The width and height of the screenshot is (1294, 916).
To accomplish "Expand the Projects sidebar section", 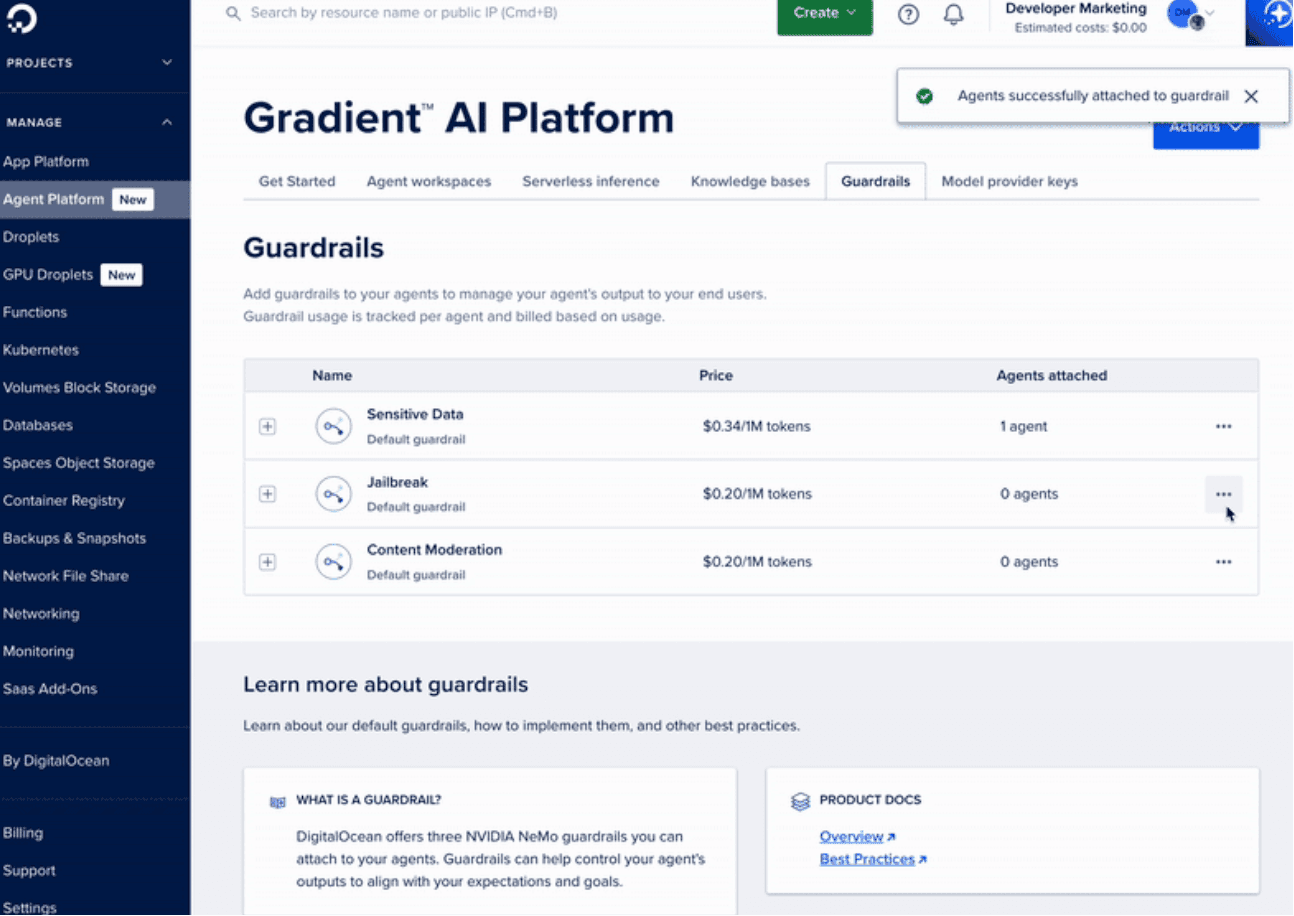I will click(x=167, y=63).
